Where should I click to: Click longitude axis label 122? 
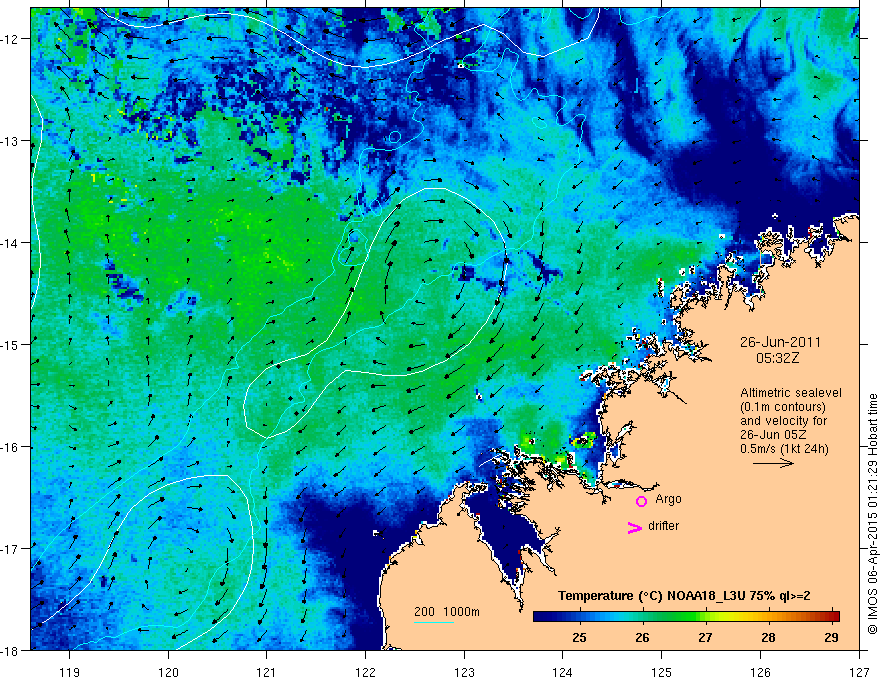[365, 672]
